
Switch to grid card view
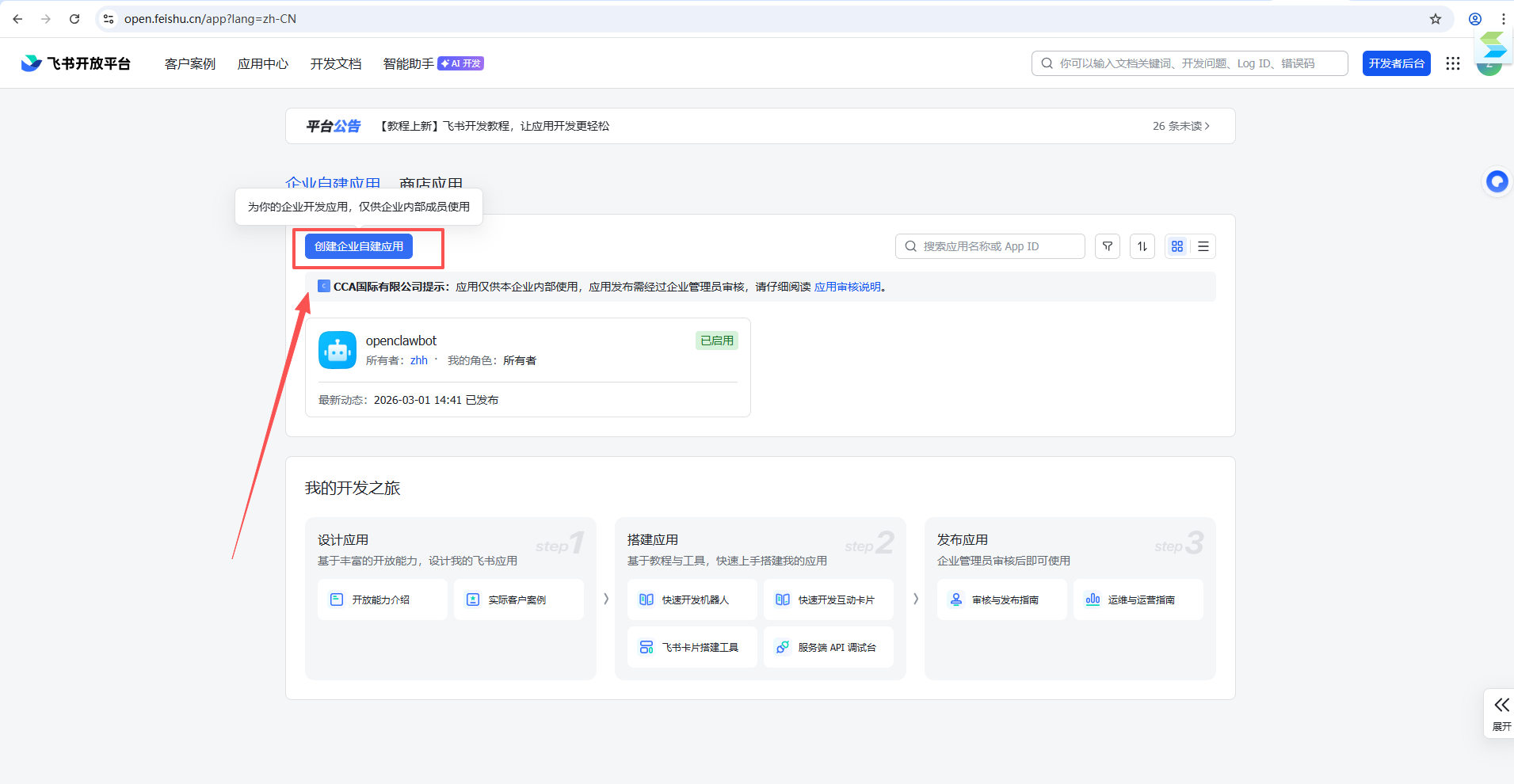coord(1177,246)
